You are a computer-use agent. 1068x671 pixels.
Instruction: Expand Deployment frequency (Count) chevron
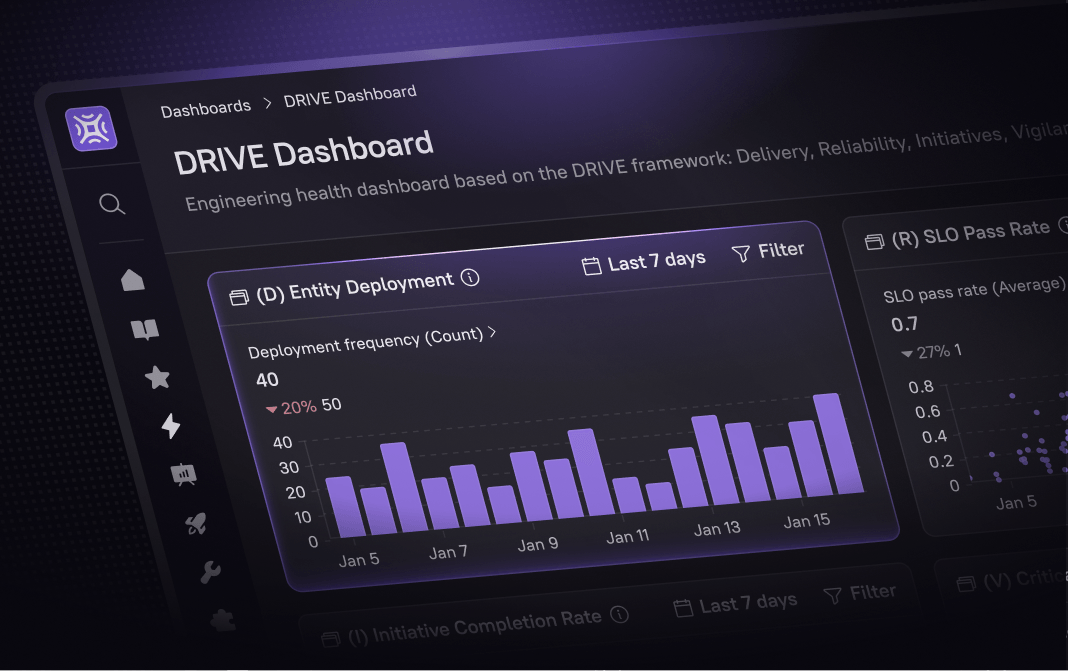pos(492,332)
